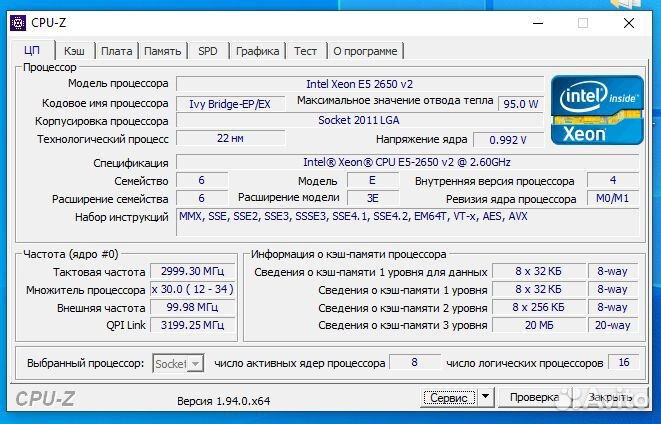Click the instruction set list MMX, SSE...
This screenshot has height=424, width=661.
click(x=407, y=222)
